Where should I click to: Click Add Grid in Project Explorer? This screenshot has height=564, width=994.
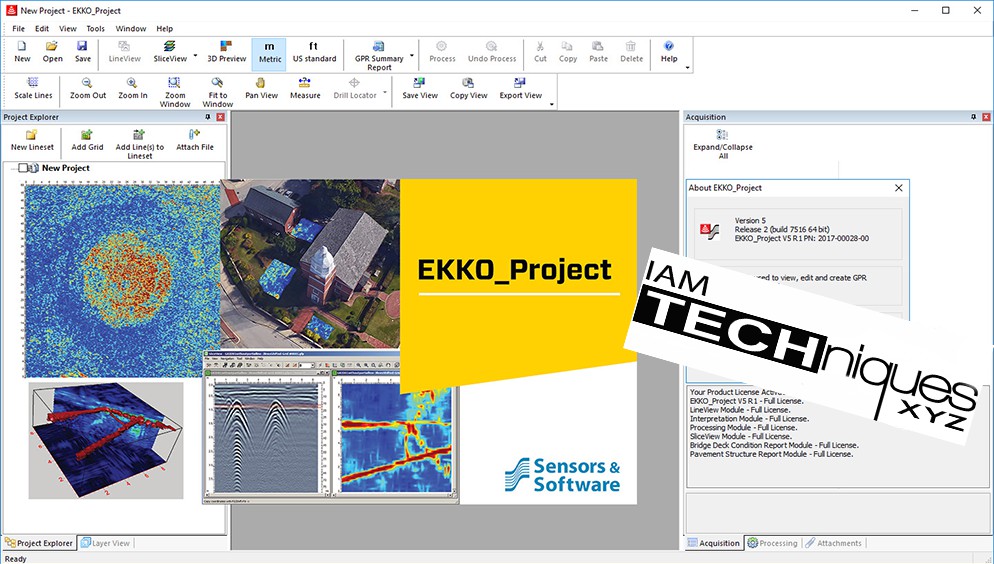tap(87, 141)
